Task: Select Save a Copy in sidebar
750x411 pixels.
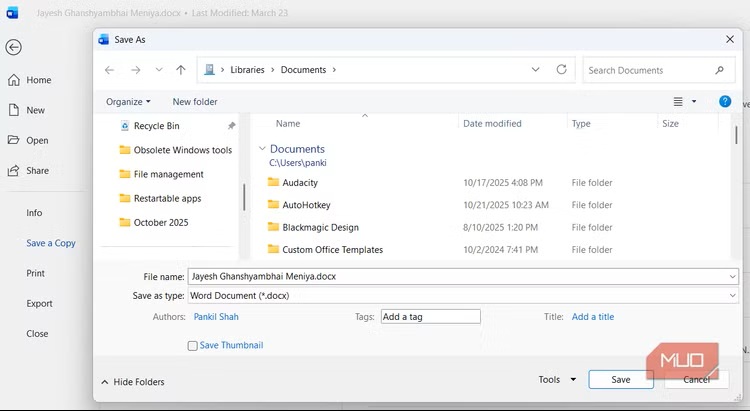Action: (51, 243)
